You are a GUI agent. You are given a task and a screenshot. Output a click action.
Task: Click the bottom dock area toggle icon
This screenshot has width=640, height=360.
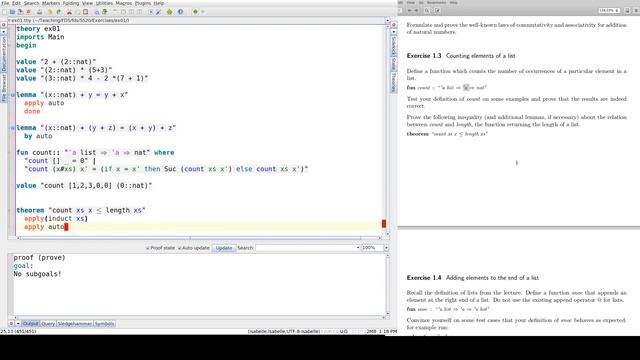pos(11,324)
